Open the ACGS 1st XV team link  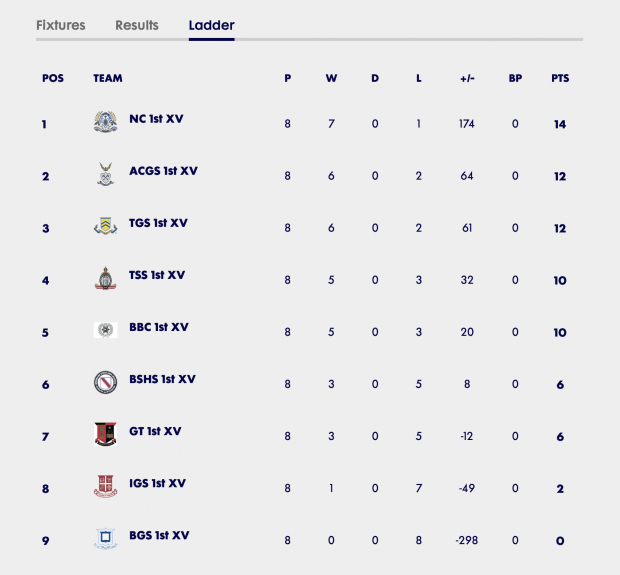click(x=163, y=171)
